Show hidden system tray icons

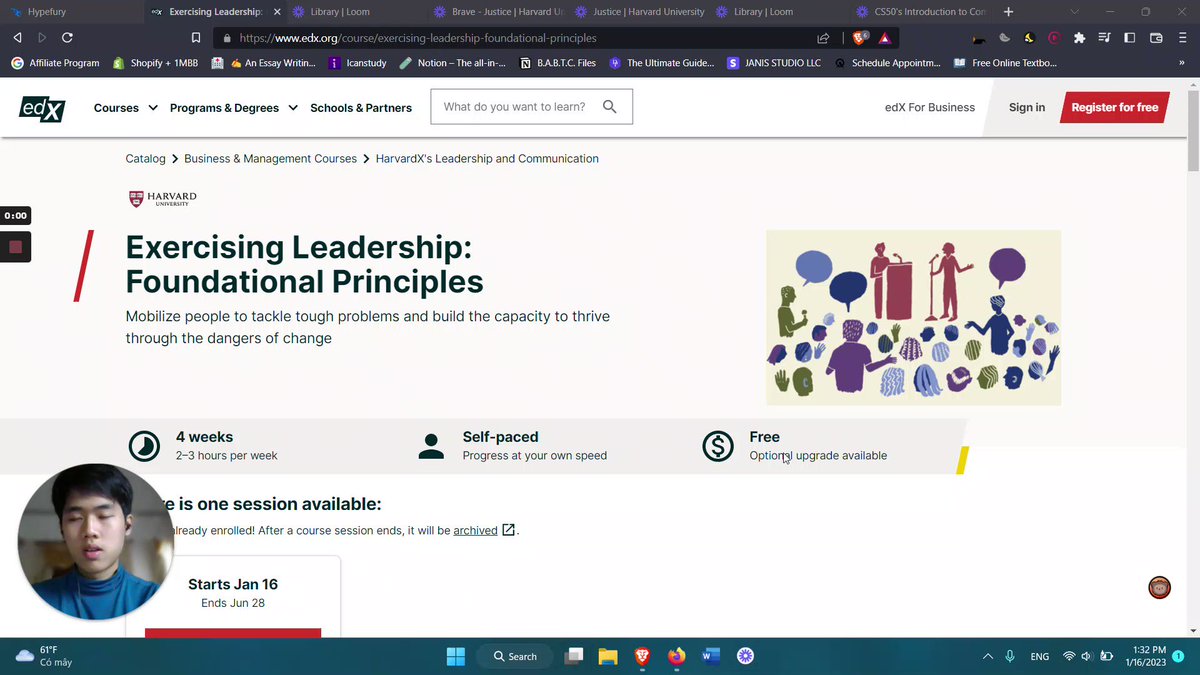point(988,656)
